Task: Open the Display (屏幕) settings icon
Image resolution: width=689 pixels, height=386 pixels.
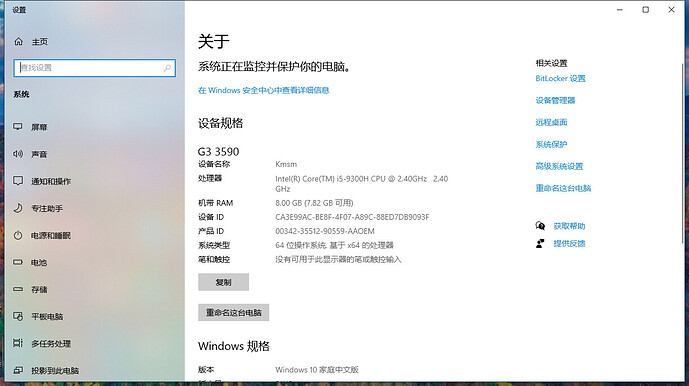Action: 18,127
